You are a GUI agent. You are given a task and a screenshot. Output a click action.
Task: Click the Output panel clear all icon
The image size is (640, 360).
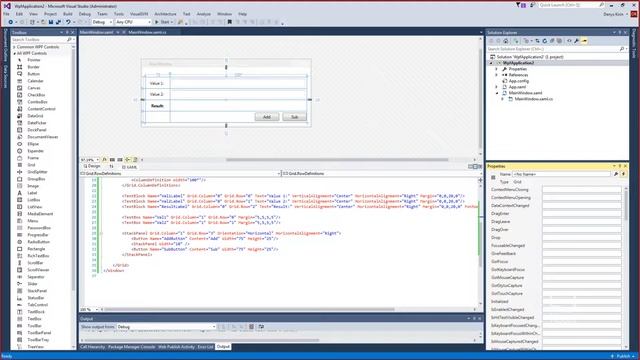(251, 327)
